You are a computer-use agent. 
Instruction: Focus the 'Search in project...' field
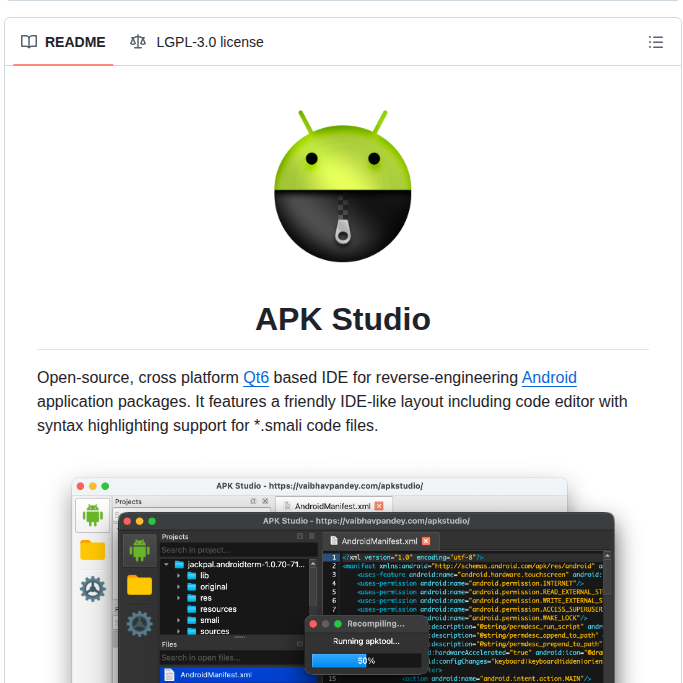[238, 550]
